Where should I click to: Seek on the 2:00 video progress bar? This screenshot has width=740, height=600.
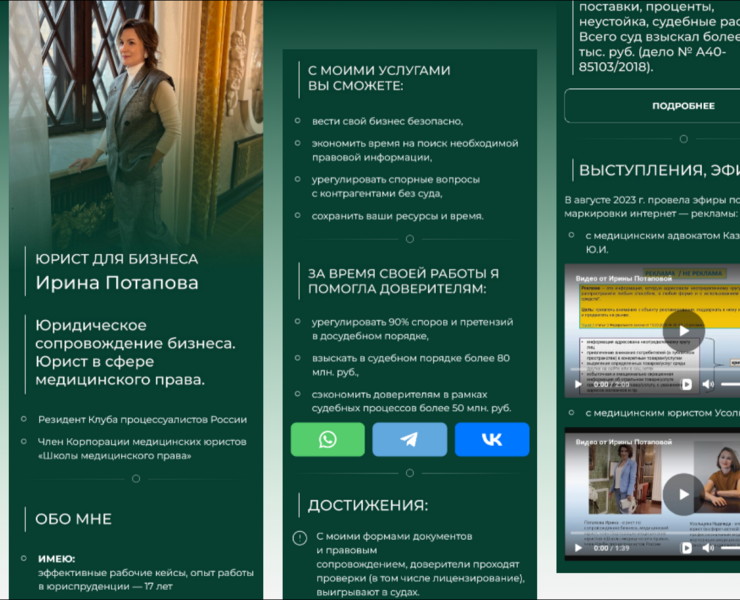click(655, 369)
